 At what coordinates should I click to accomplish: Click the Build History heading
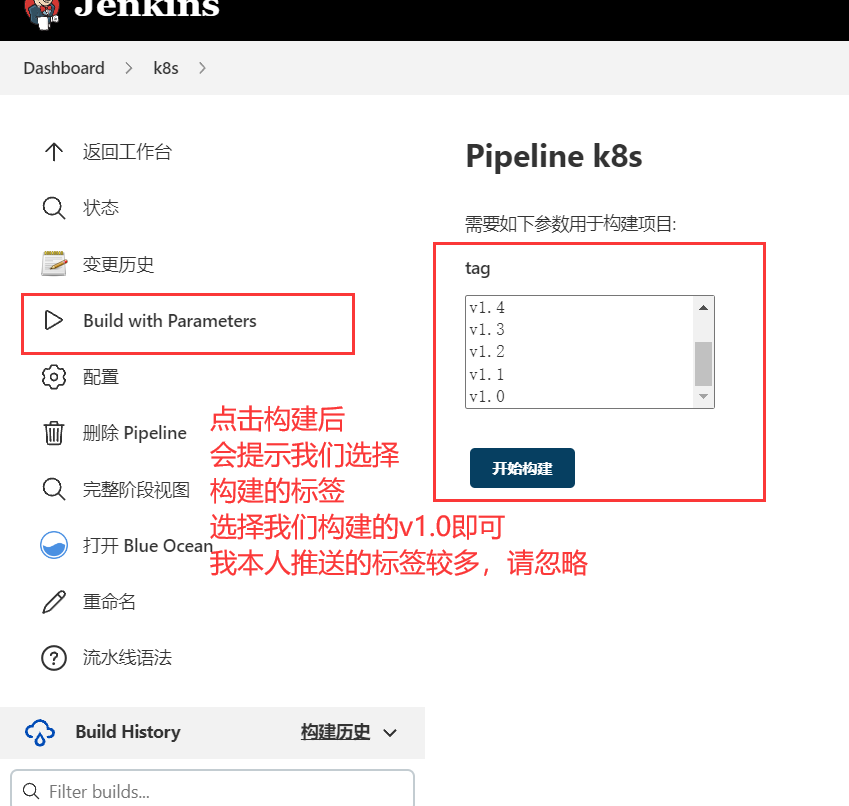pos(128,732)
